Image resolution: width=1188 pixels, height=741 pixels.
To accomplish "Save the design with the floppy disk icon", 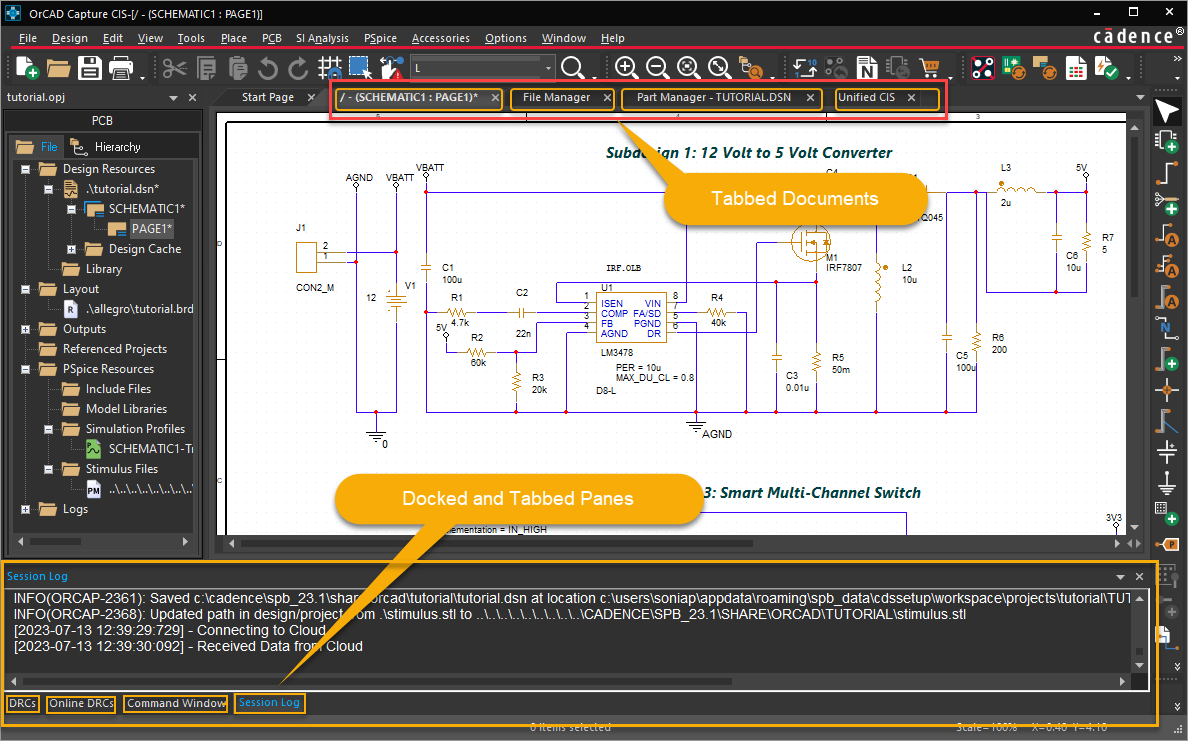I will (x=90, y=68).
